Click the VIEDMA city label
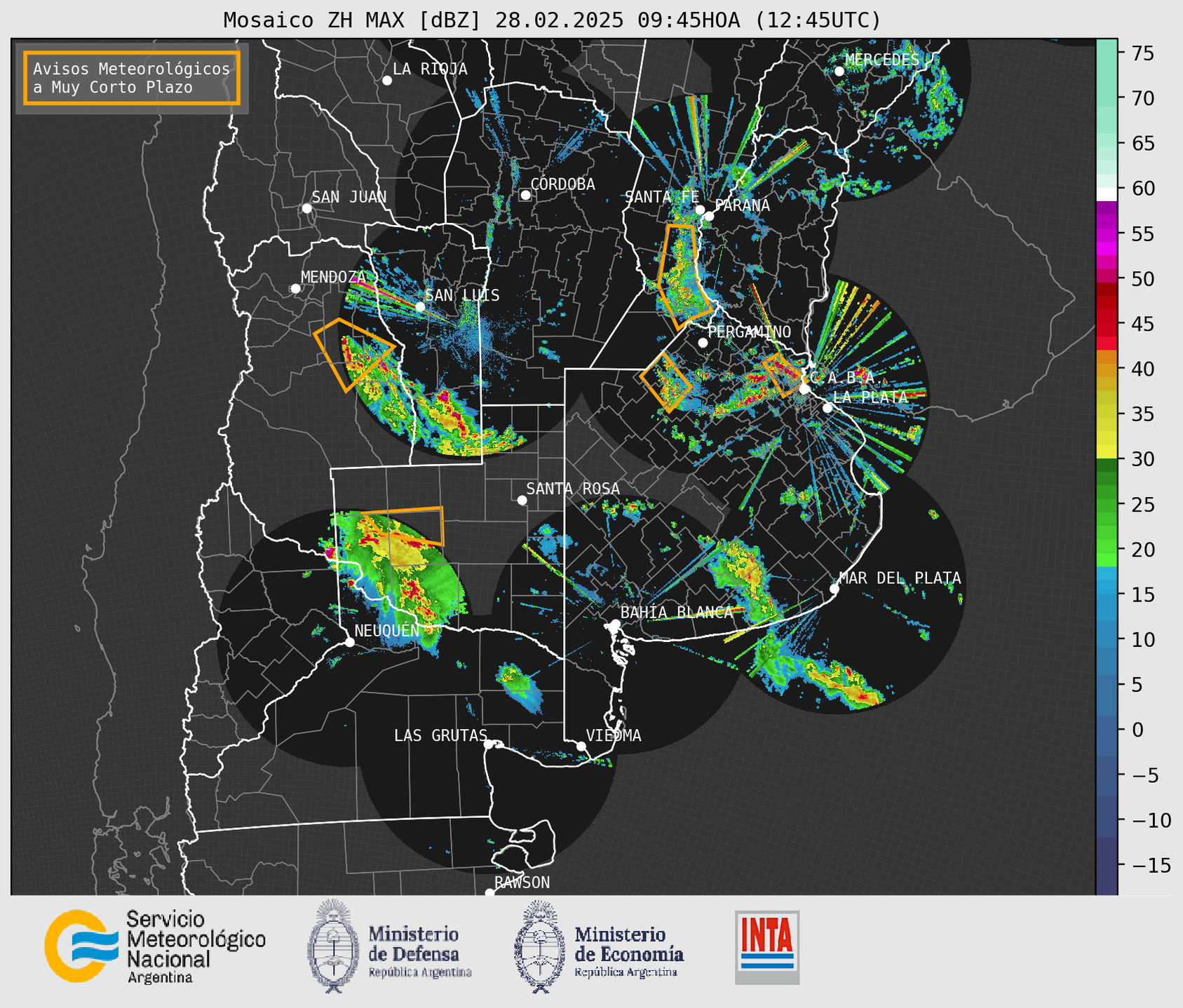This screenshot has height=1008, width=1183. 614,735
